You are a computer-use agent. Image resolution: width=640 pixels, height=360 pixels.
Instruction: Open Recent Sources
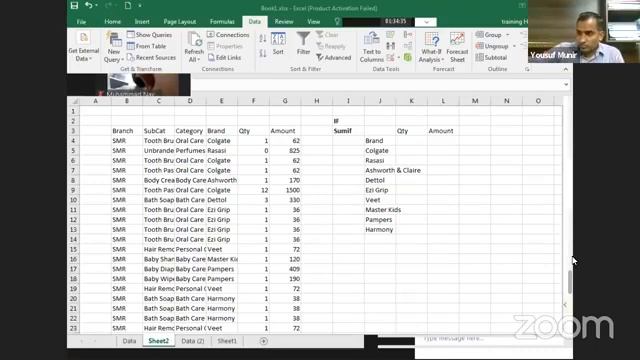(x=151, y=58)
